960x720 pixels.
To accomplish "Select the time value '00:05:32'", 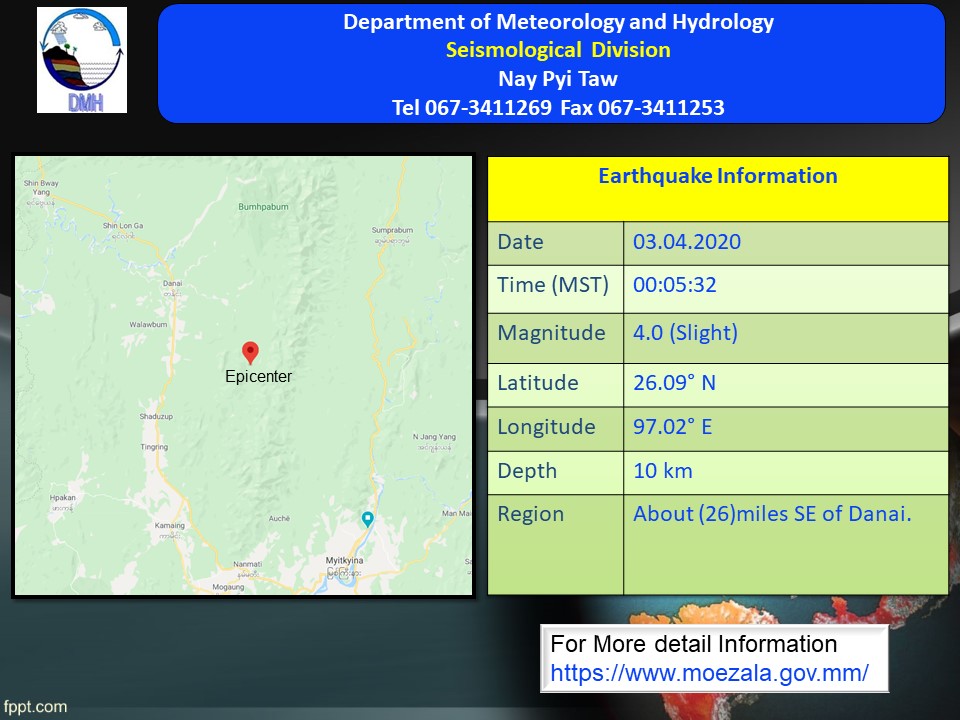I will pos(675,285).
